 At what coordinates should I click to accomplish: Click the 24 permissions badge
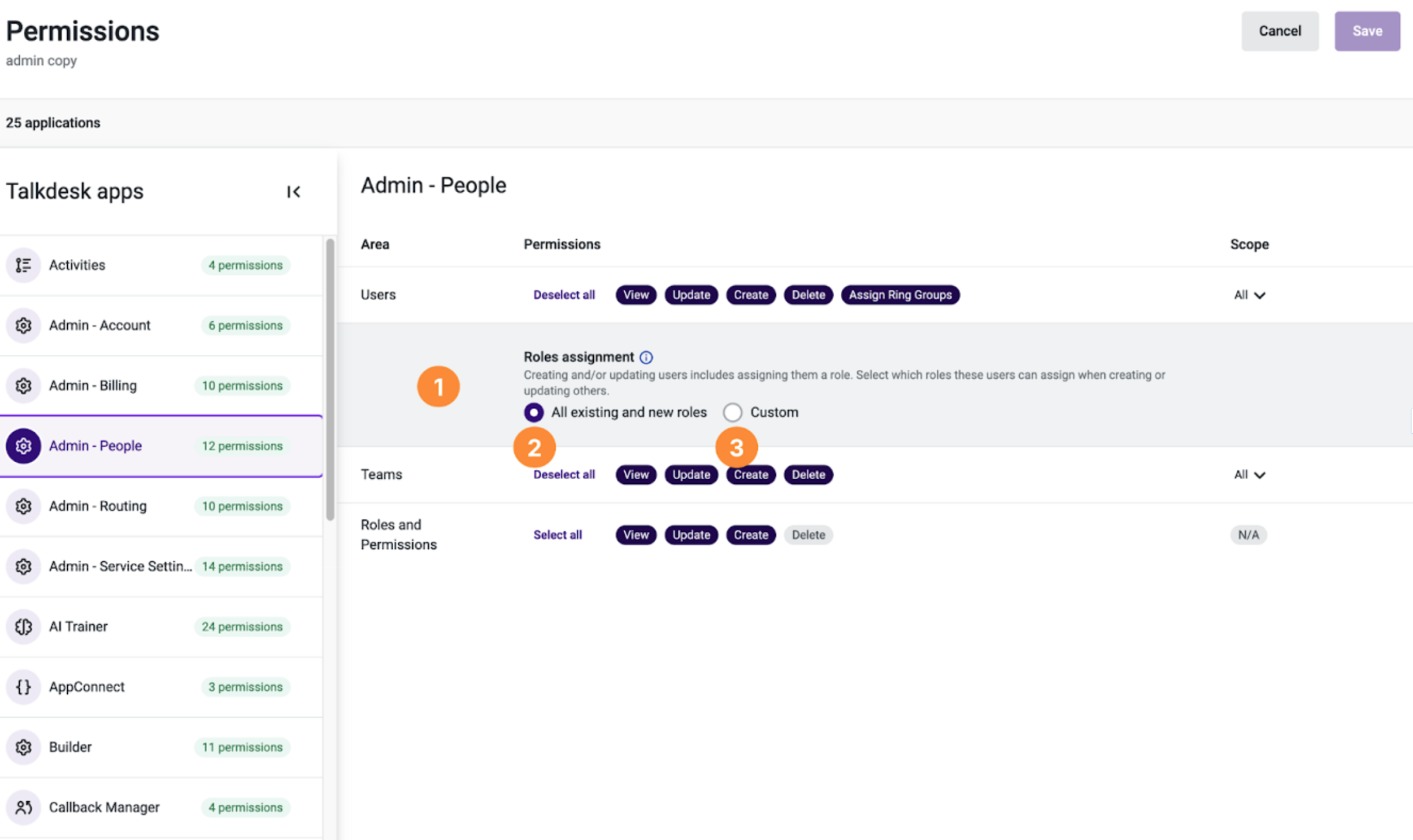(x=242, y=627)
